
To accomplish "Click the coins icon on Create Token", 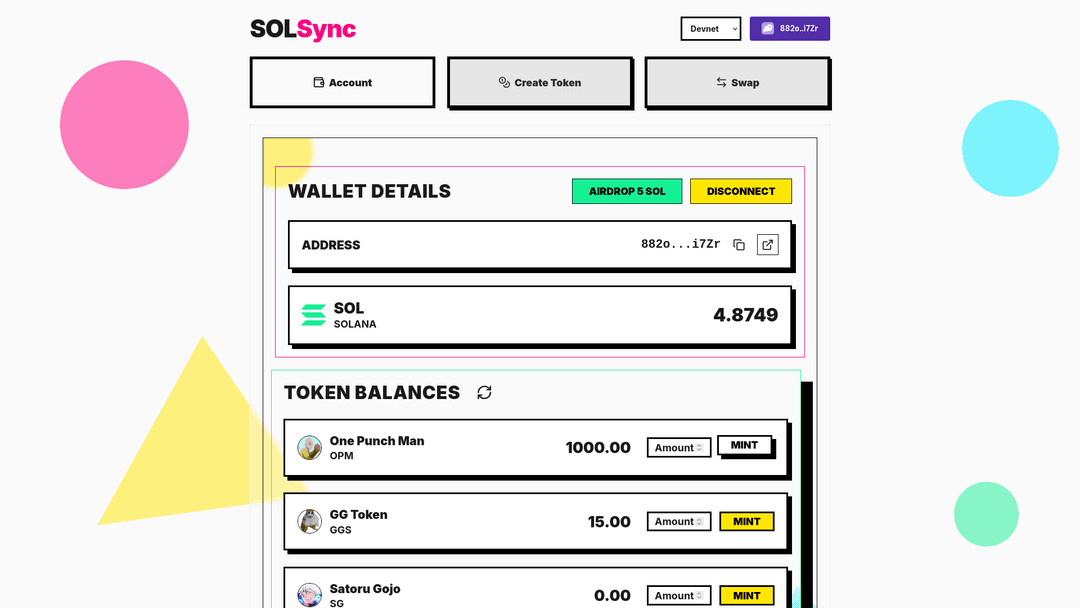I will click(x=504, y=82).
